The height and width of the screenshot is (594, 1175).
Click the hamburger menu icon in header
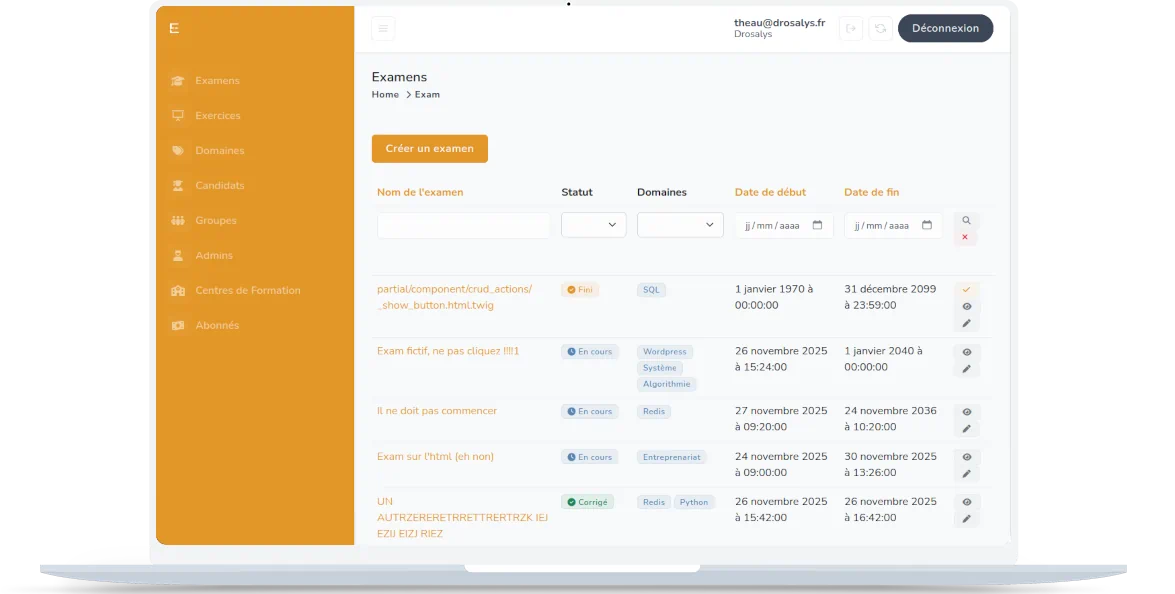(x=383, y=29)
